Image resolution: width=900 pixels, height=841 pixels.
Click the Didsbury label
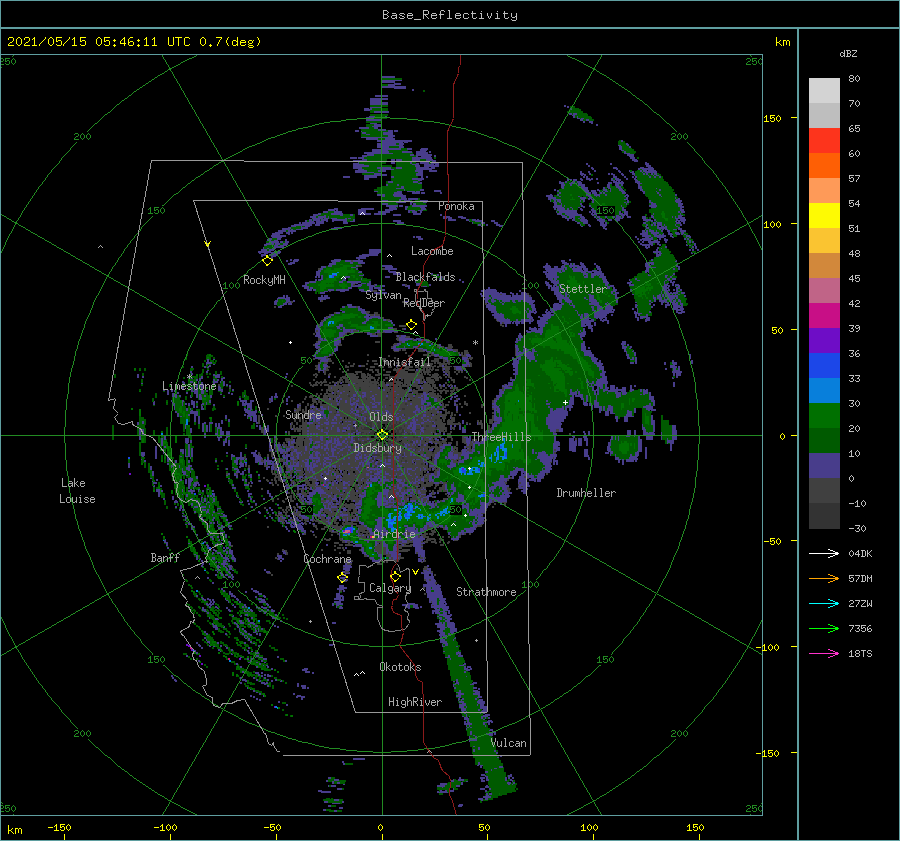click(377, 448)
